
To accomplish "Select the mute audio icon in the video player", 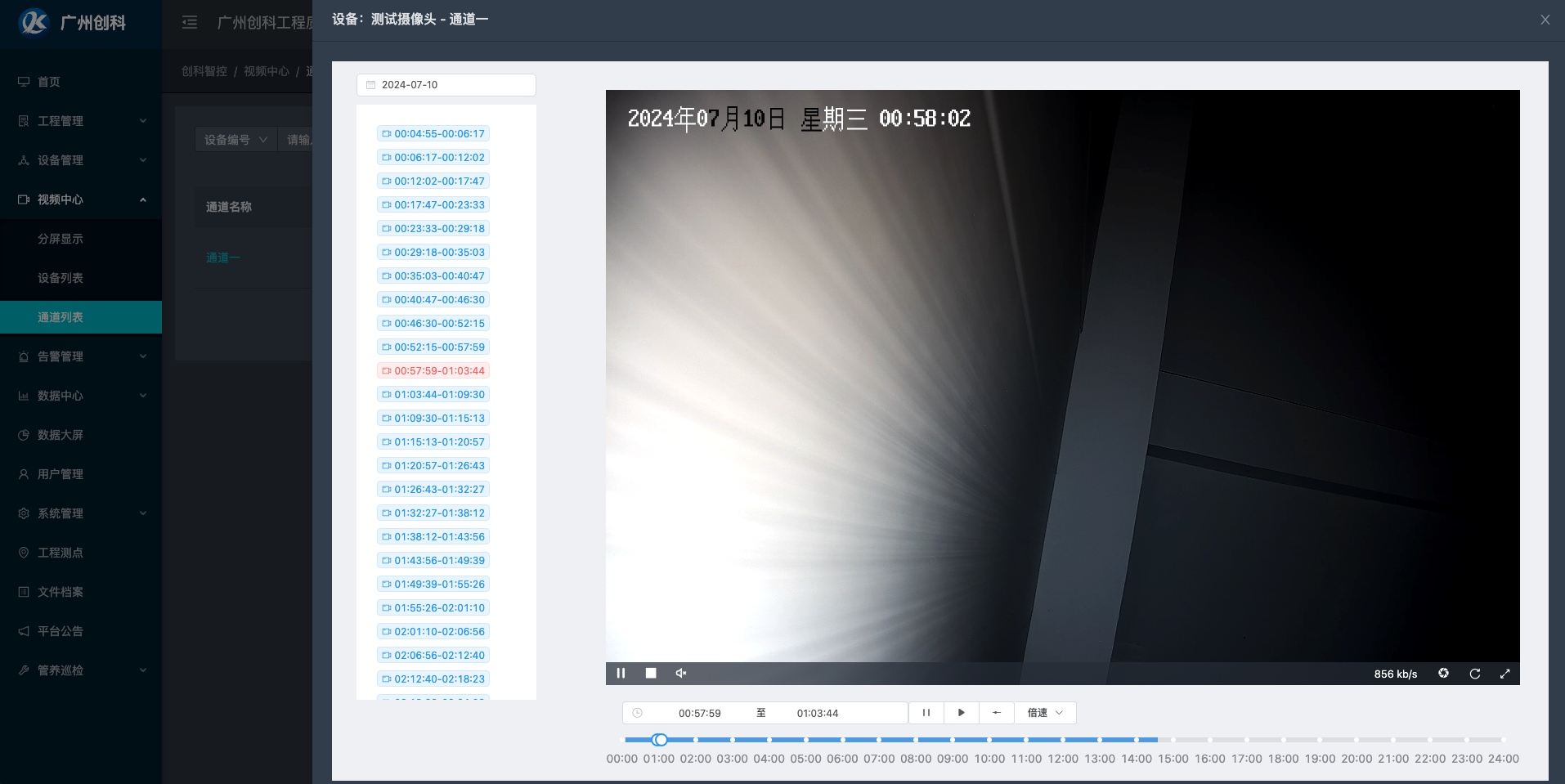I will 681,673.
